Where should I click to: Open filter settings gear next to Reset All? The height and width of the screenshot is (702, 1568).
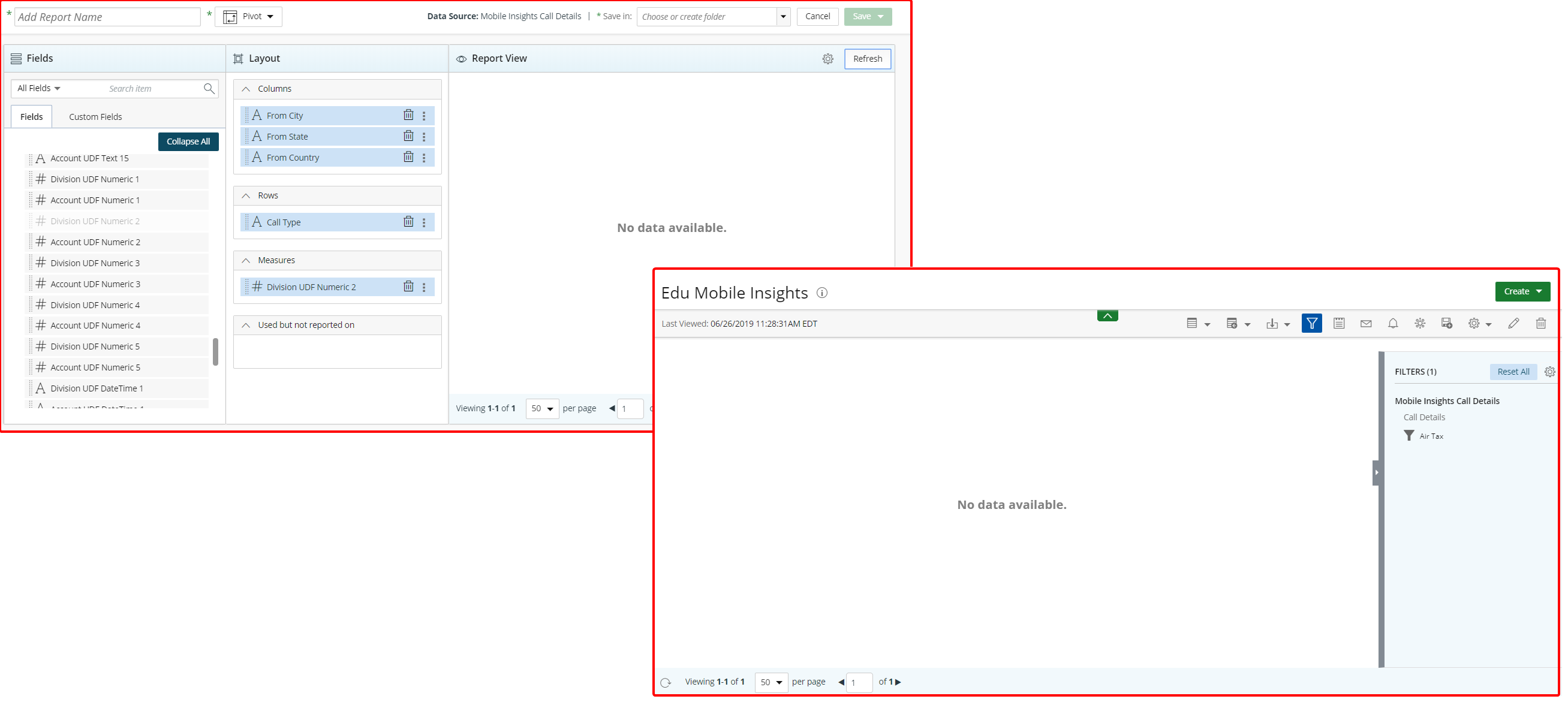click(1550, 372)
